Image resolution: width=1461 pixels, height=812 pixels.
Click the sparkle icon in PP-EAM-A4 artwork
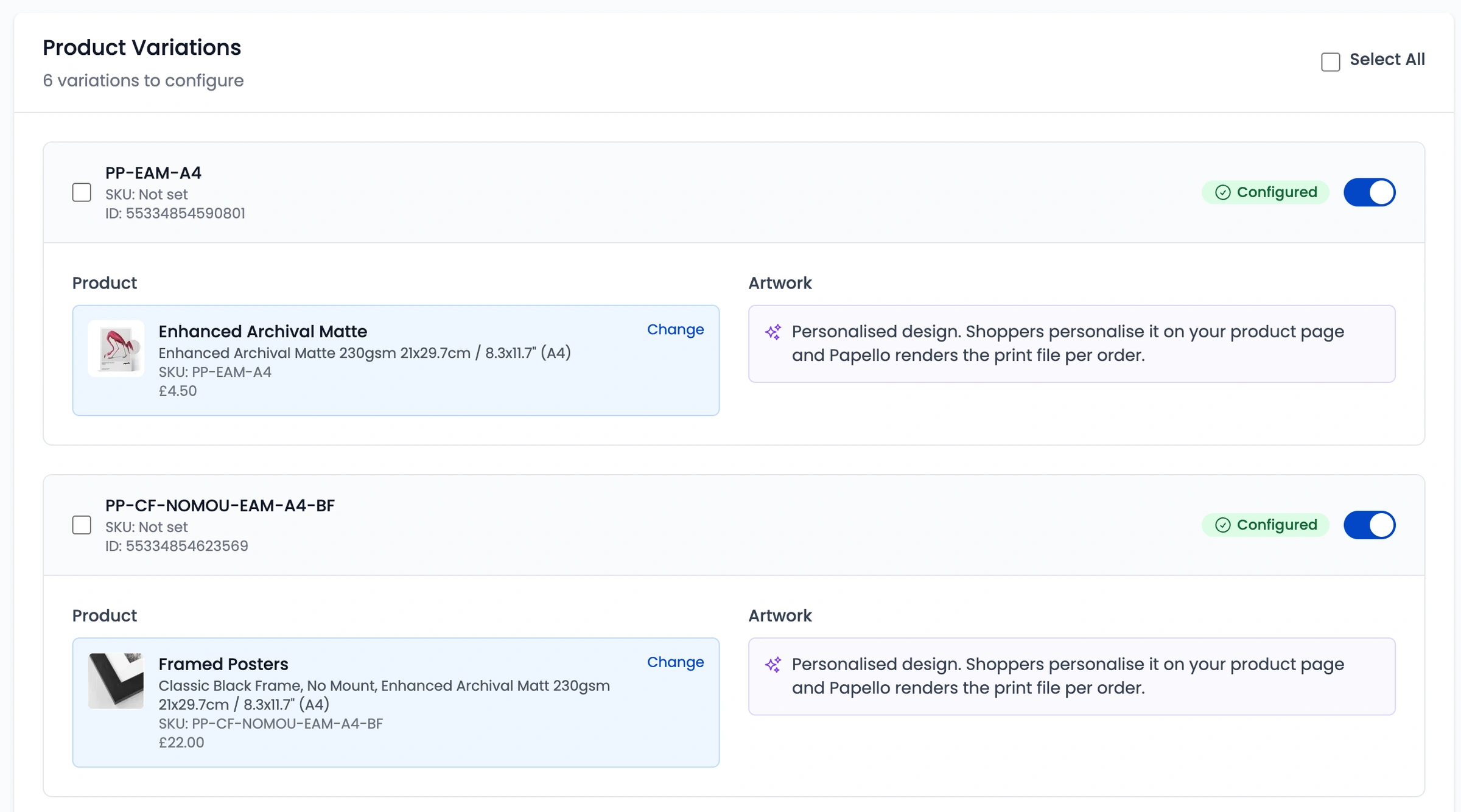[x=773, y=332]
